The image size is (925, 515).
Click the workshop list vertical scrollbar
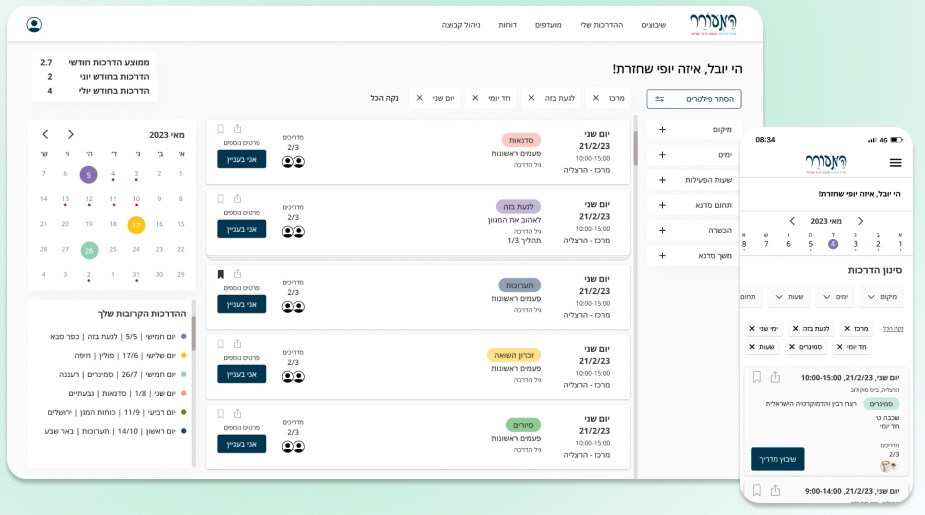point(635,149)
